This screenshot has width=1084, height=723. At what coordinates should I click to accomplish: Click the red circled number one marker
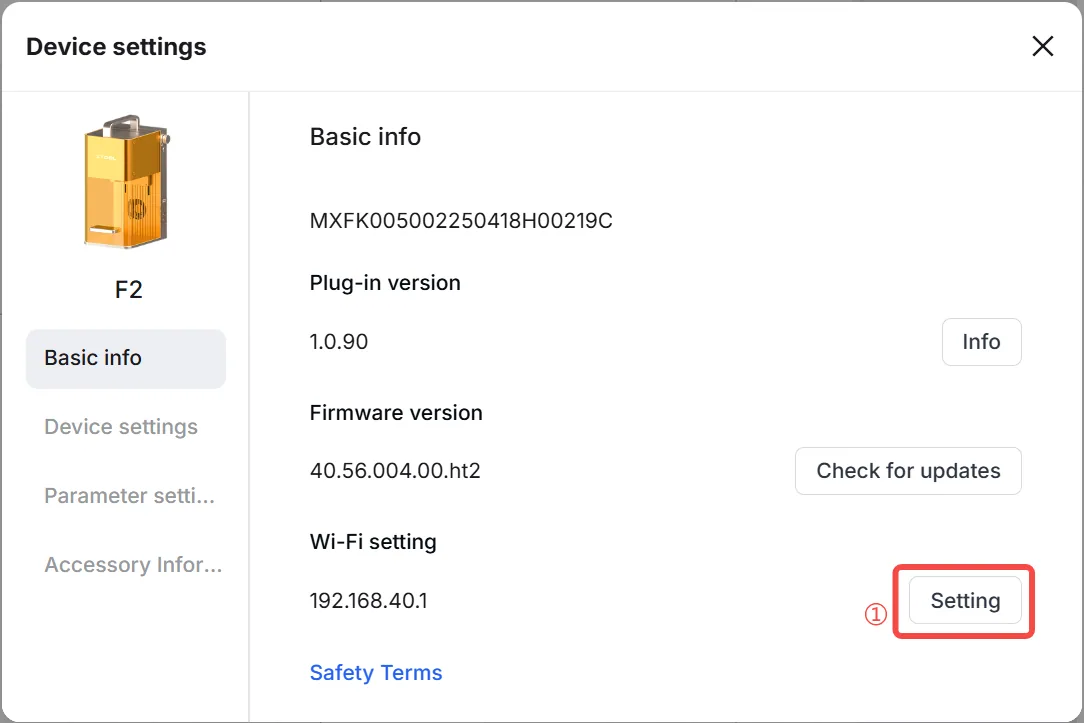(x=875, y=614)
